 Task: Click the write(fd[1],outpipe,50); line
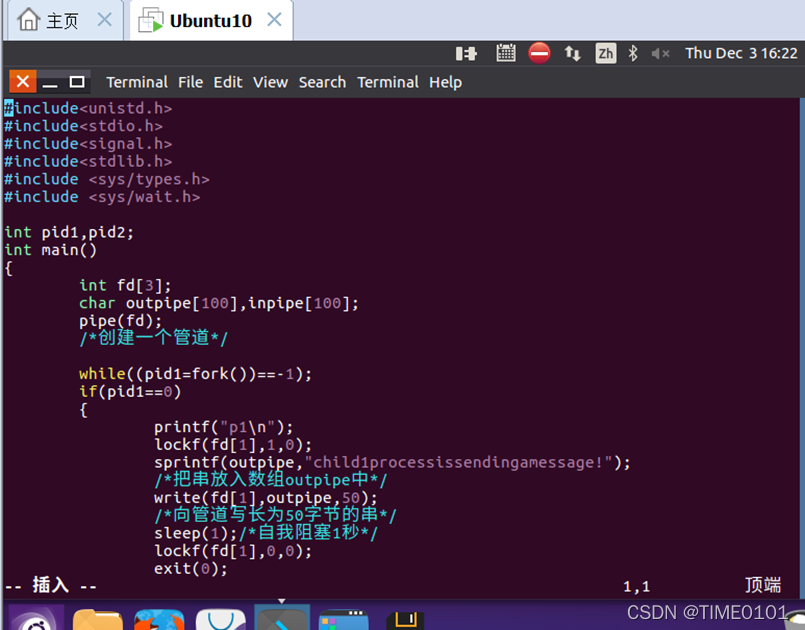pos(265,498)
